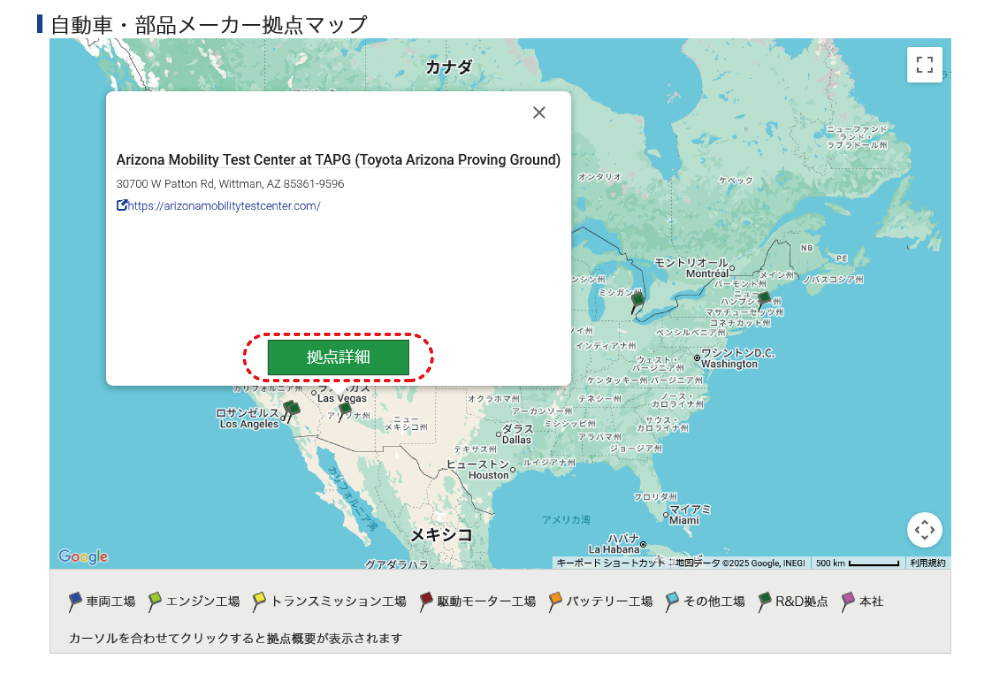Click the light blue その他工場 legend flag

coord(672,601)
